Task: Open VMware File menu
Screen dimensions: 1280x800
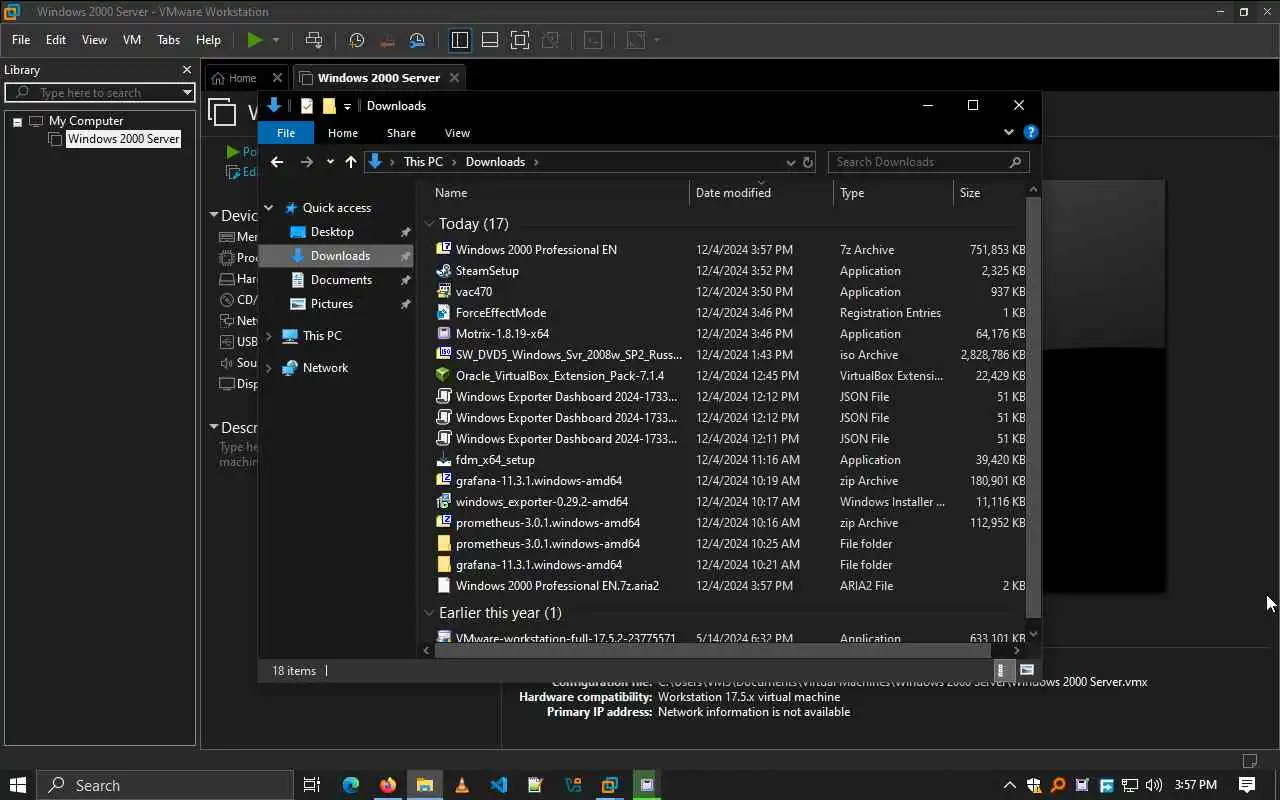Action: point(21,40)
